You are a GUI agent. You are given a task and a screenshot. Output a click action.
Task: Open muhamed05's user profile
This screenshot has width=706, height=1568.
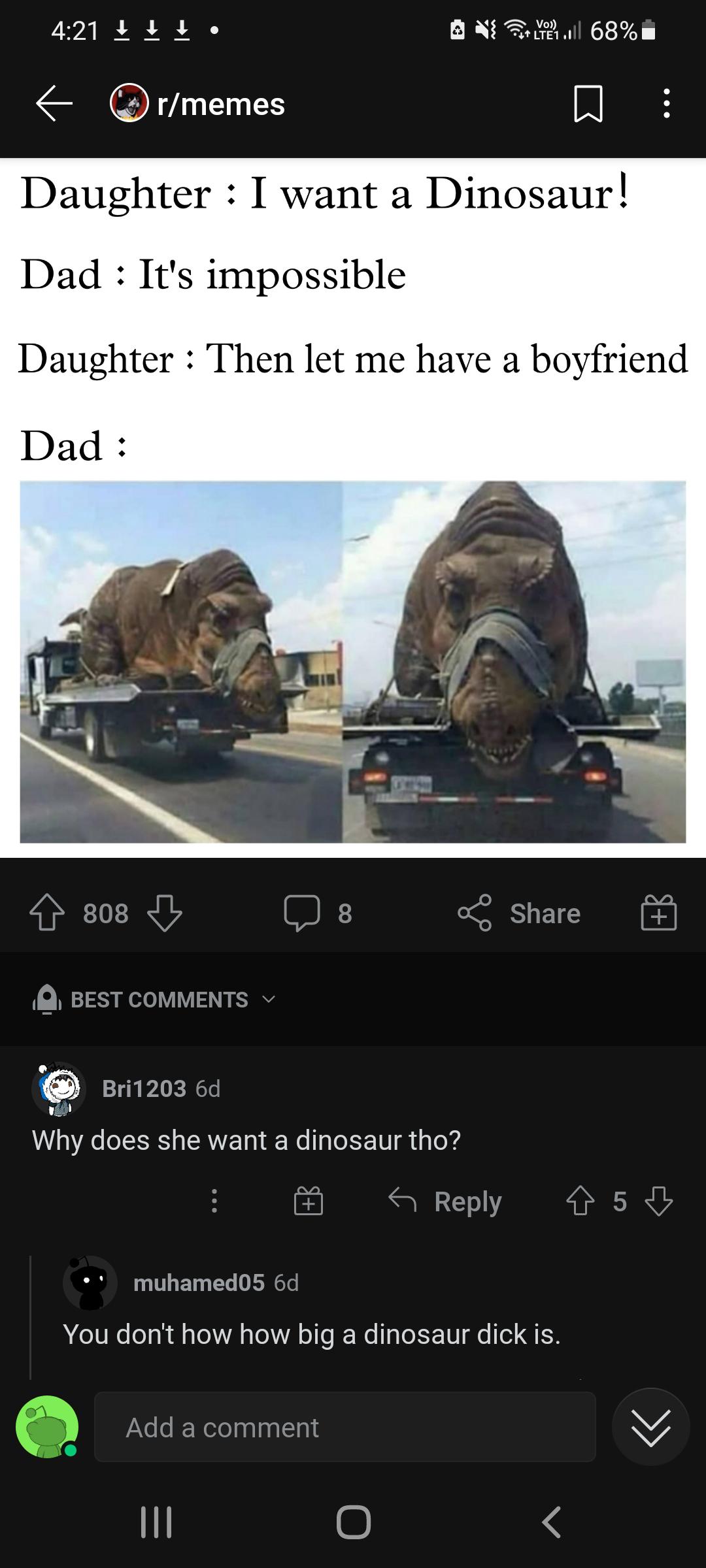pyautogui.click(x=199, y=1282)
